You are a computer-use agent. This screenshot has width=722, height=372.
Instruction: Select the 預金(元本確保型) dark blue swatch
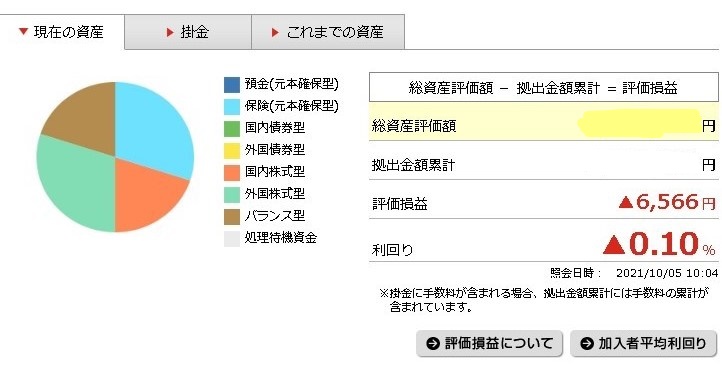[232, 85]
